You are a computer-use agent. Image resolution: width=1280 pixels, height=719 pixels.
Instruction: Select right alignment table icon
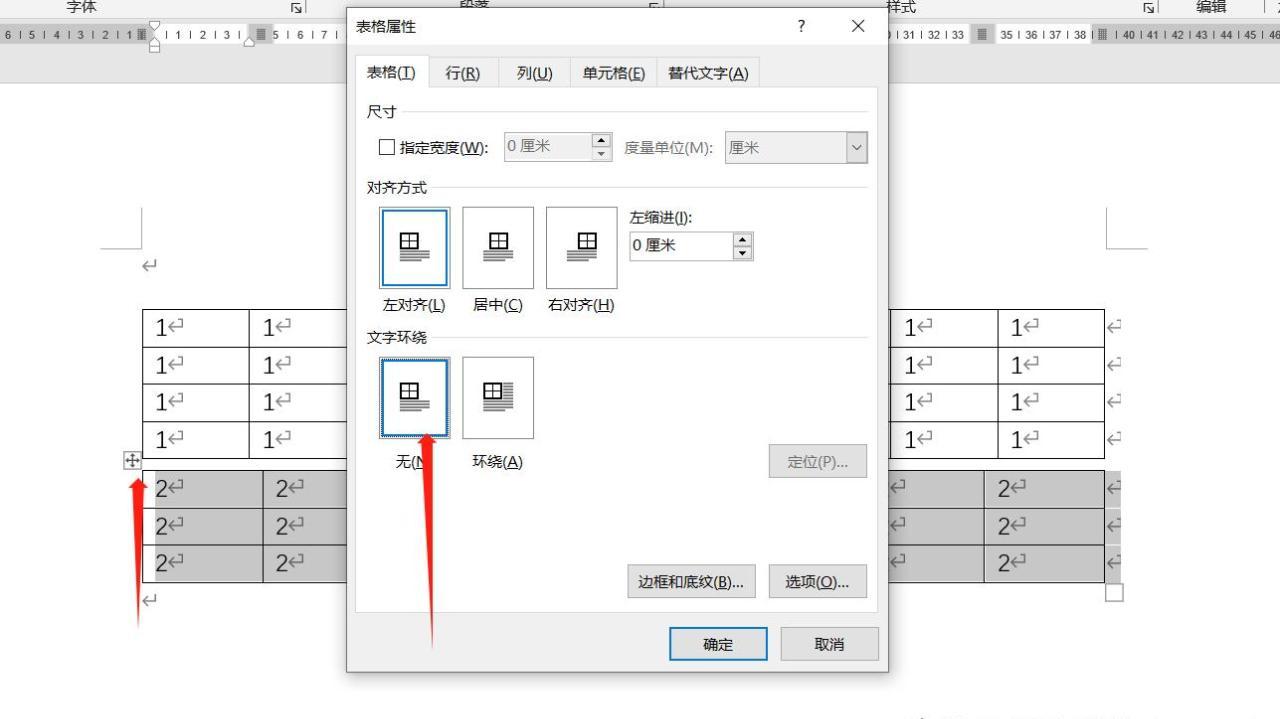pos(582,247)
